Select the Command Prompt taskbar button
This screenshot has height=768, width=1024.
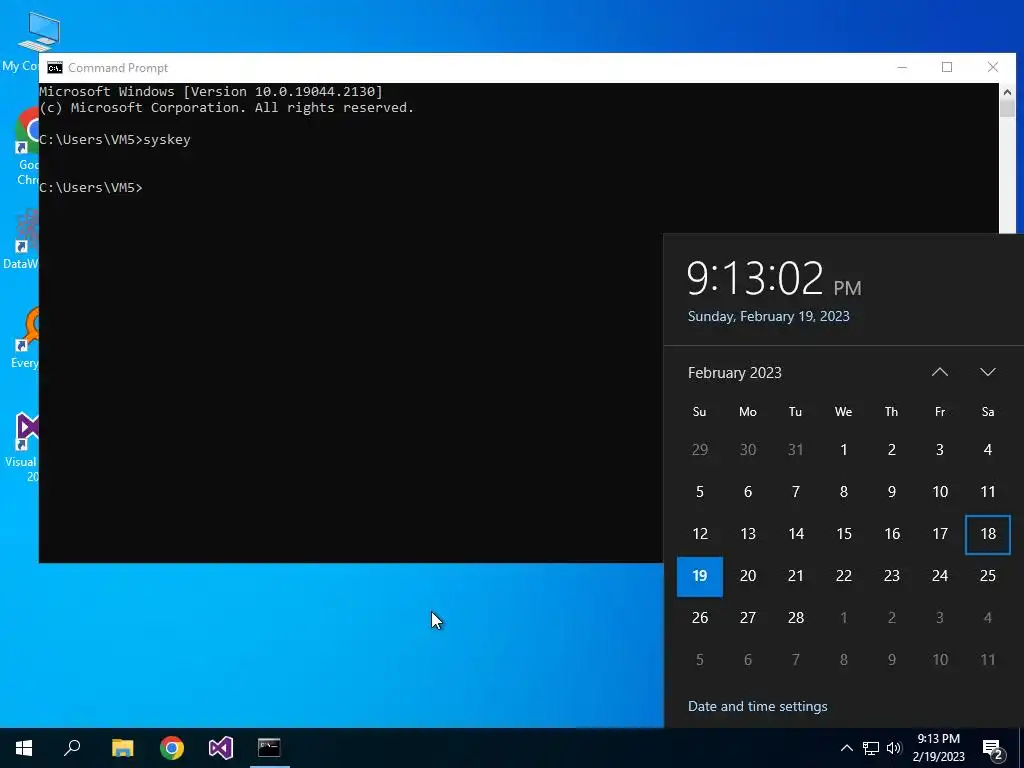pyautogui.click(x=269, y=748)
